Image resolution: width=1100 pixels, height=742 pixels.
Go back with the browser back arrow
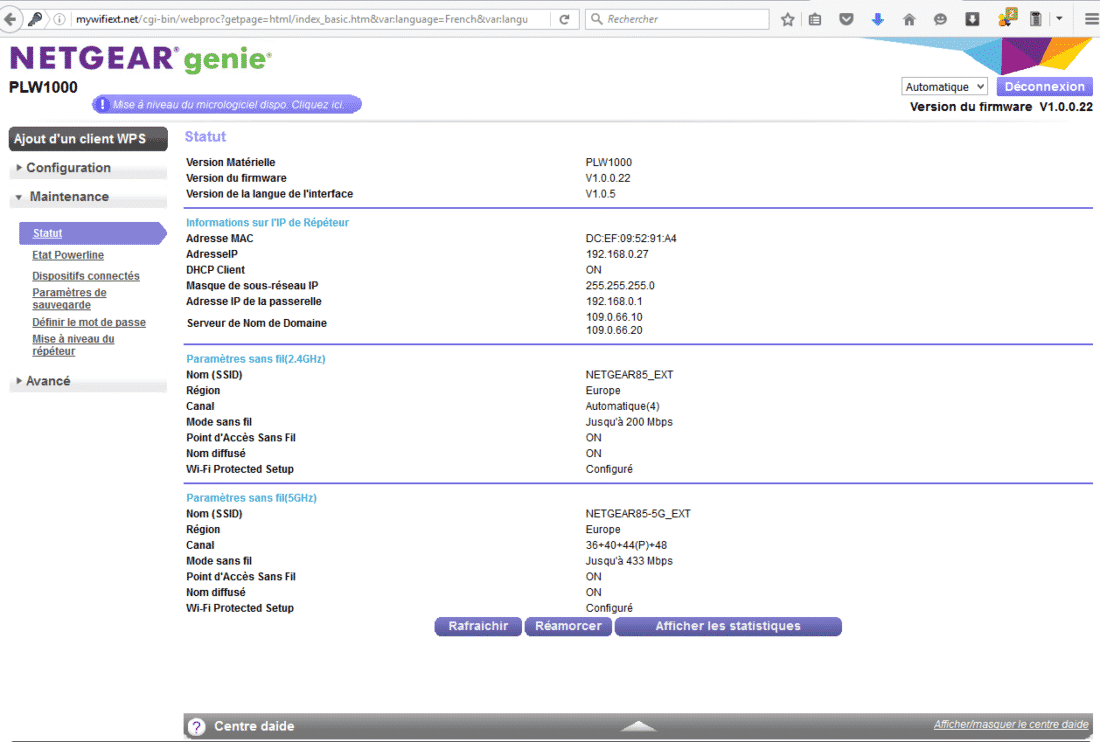[x=10, y=19]
